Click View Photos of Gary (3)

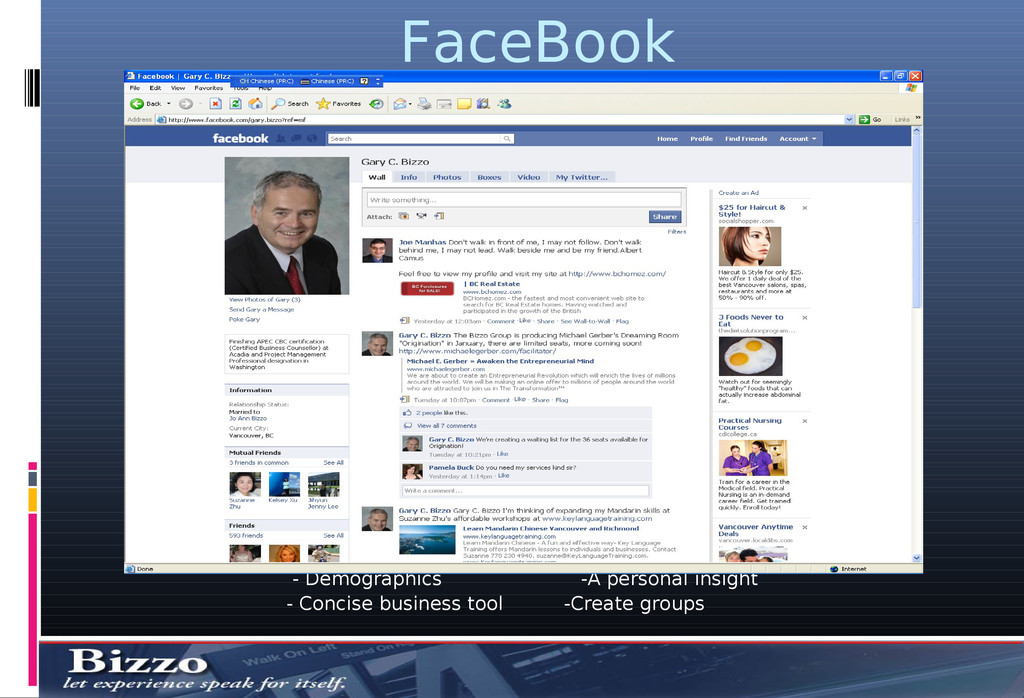pyautogui.click(x=264, y=300)
